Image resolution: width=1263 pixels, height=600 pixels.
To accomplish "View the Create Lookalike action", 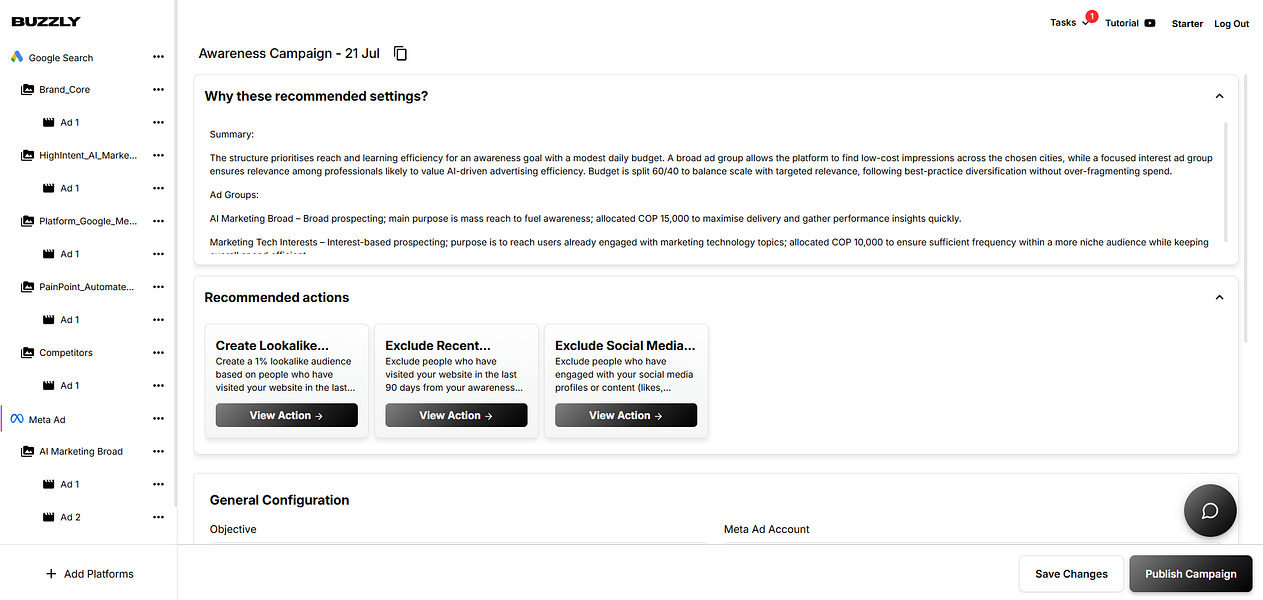I will [286, 415].
